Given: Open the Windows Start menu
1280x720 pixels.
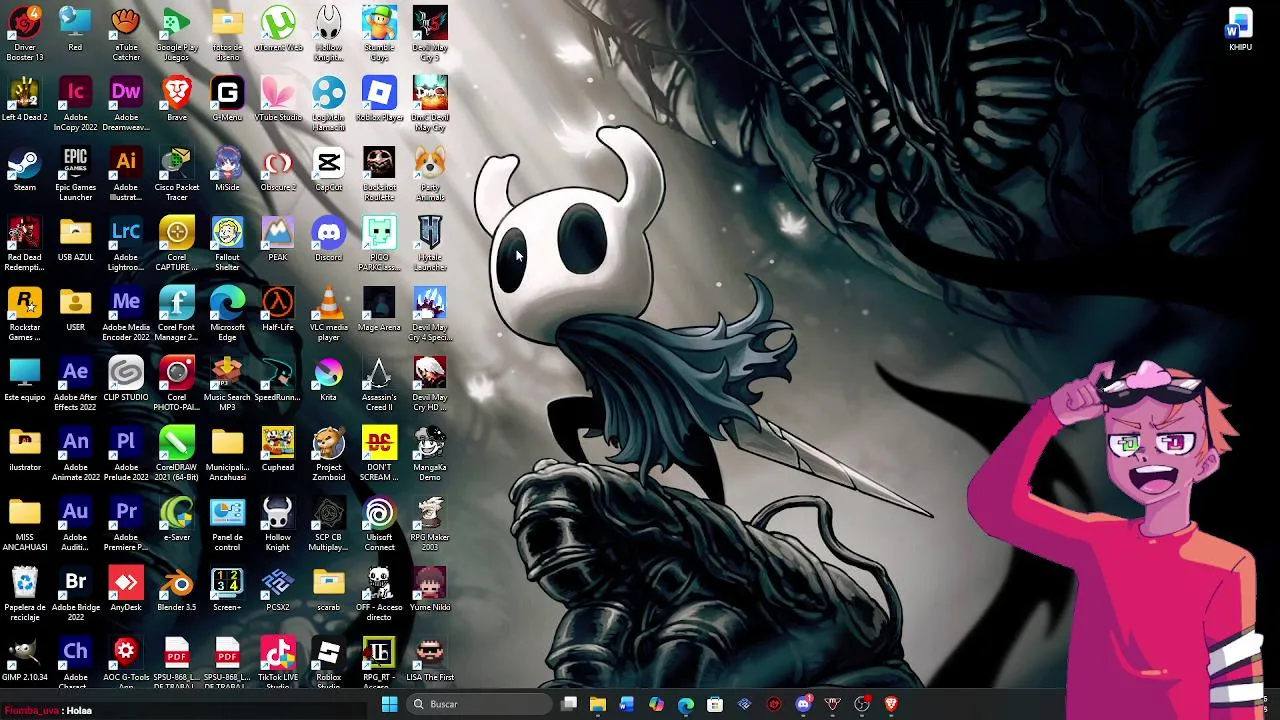Looking at the screenshot, I should pos(389,704).
